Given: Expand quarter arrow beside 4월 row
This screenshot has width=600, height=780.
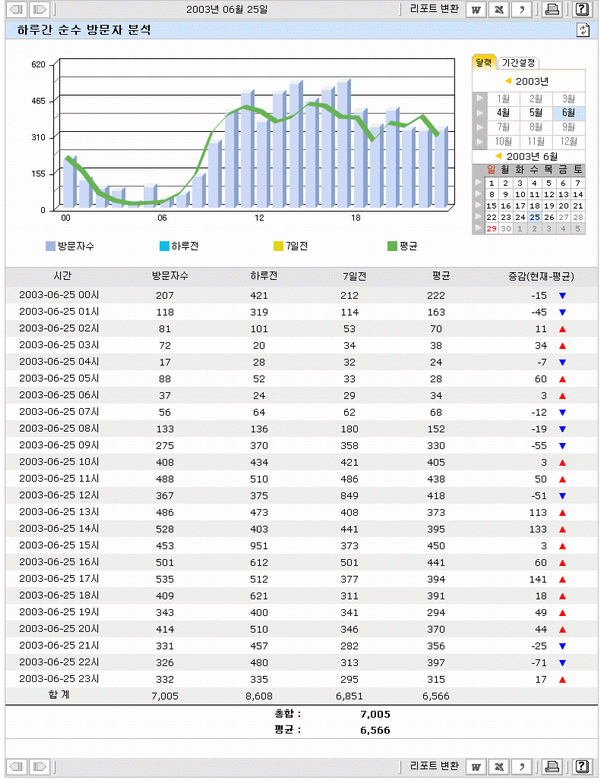Looking at the screenshot, I should pos(479,113).
